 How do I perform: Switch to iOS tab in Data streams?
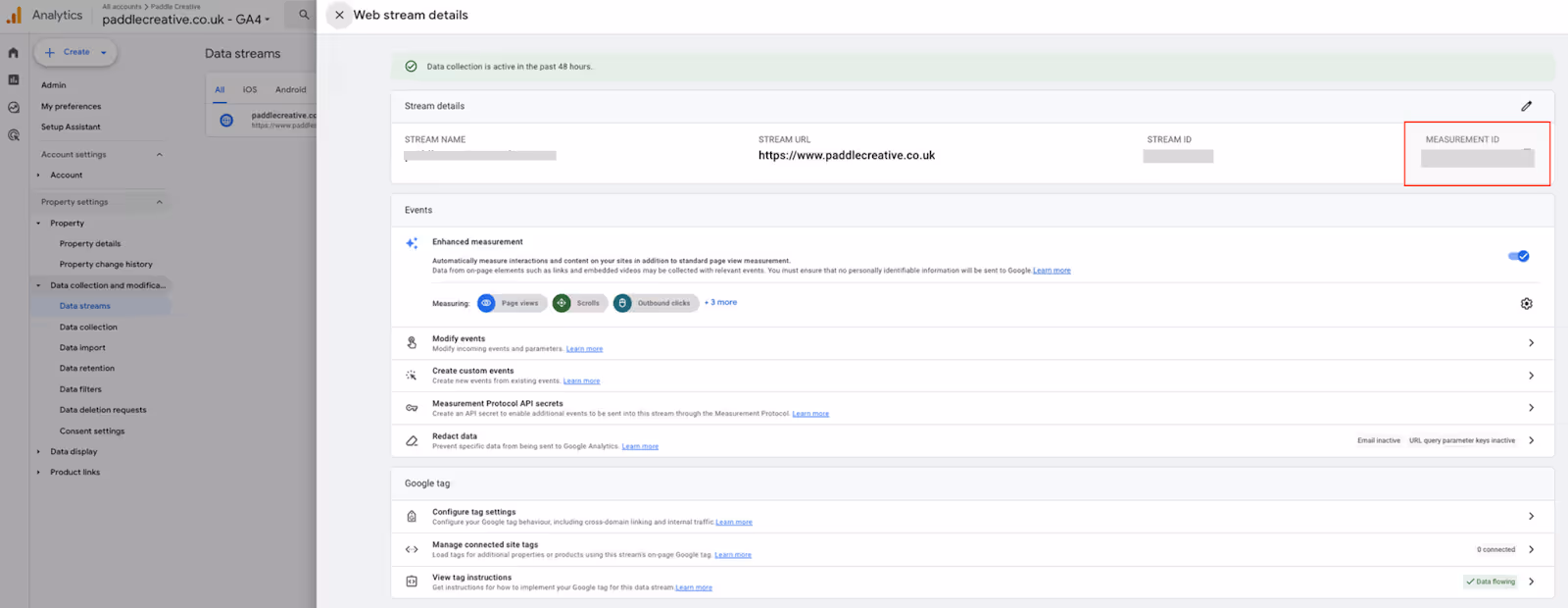pyautogui.click(x=250, y=89)
